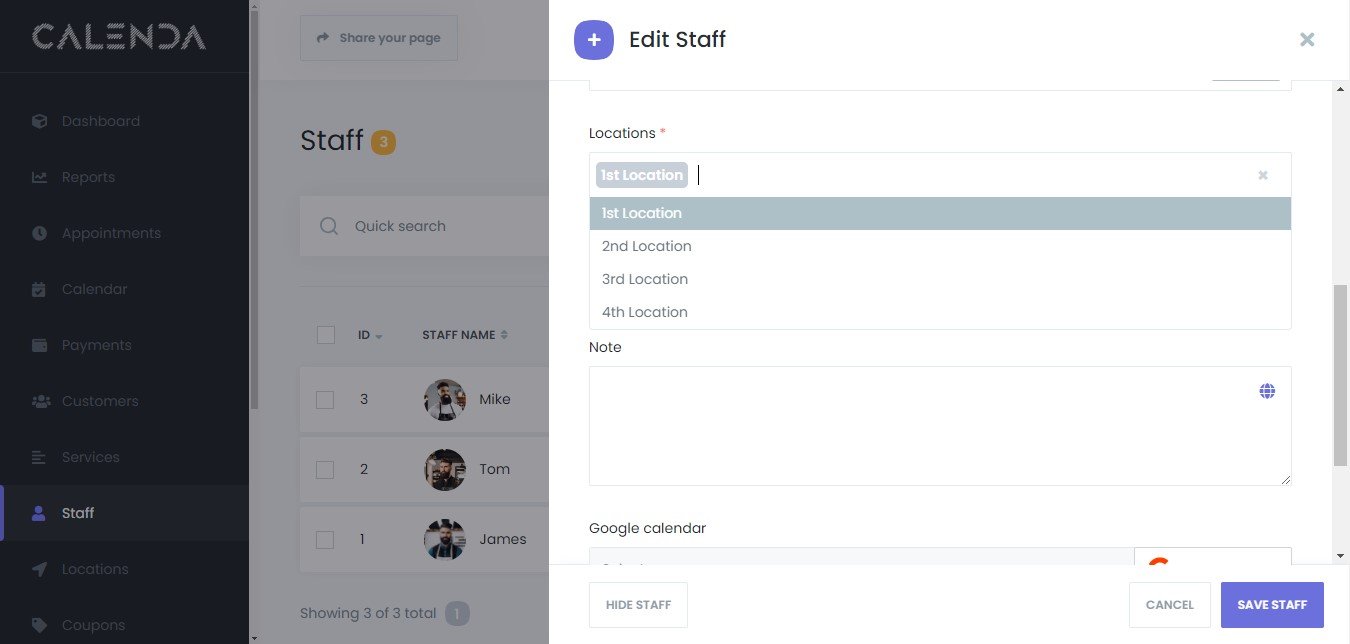Click the Appointments clock icon
Image resolution: width=1350 pixels, height=644 pixels.
coord(39,233)
